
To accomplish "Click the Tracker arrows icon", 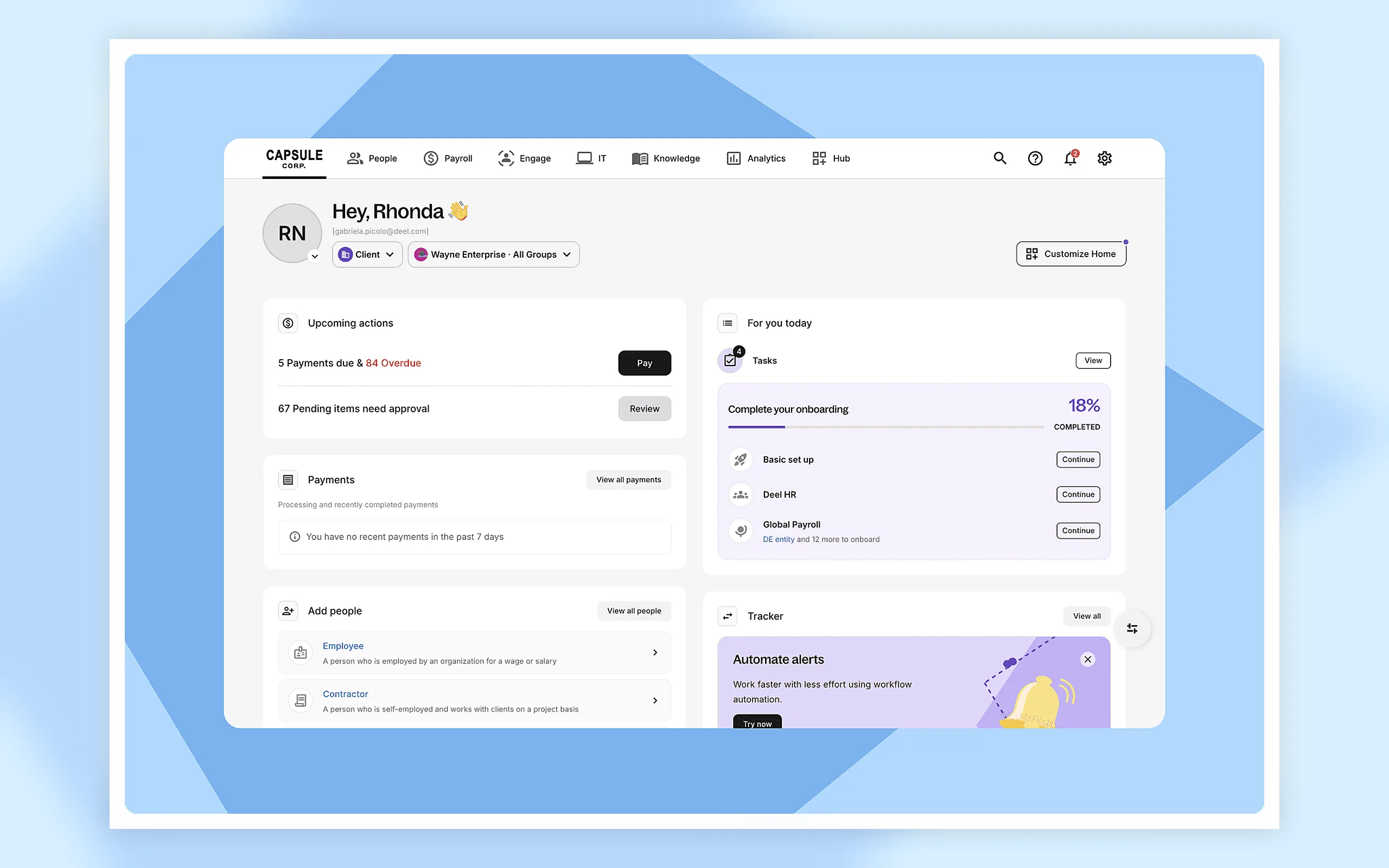I will pos(728,616).
